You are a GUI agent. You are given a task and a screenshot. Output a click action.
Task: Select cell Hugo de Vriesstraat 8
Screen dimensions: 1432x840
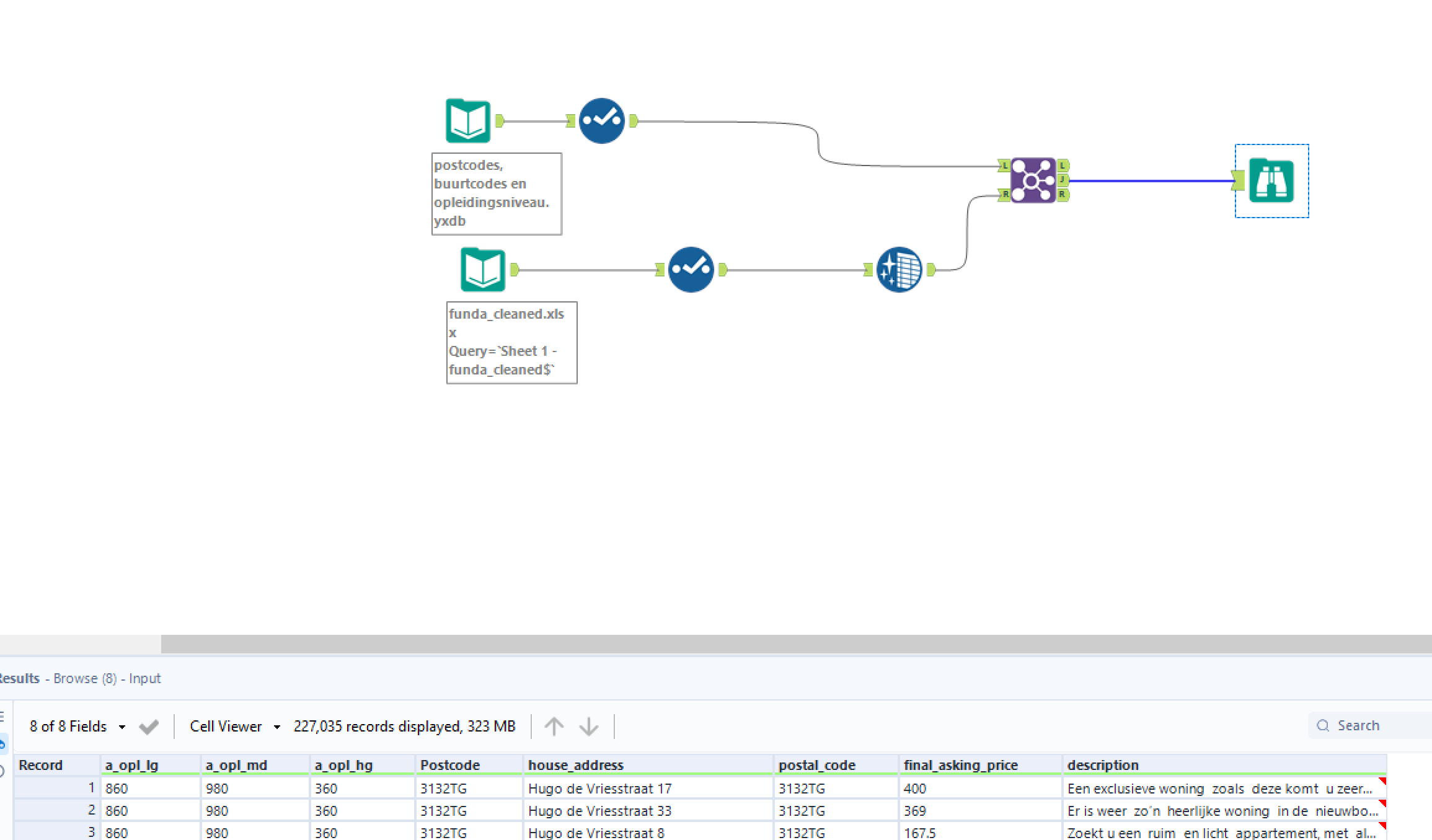point(648,832)
